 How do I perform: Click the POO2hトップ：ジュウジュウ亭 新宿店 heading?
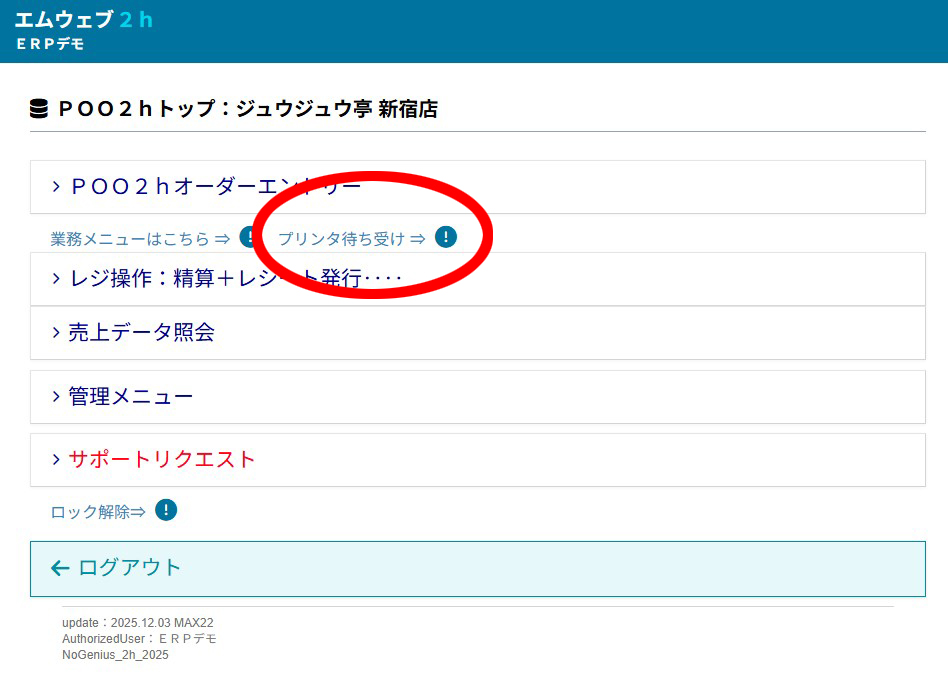tap(247, 109)
